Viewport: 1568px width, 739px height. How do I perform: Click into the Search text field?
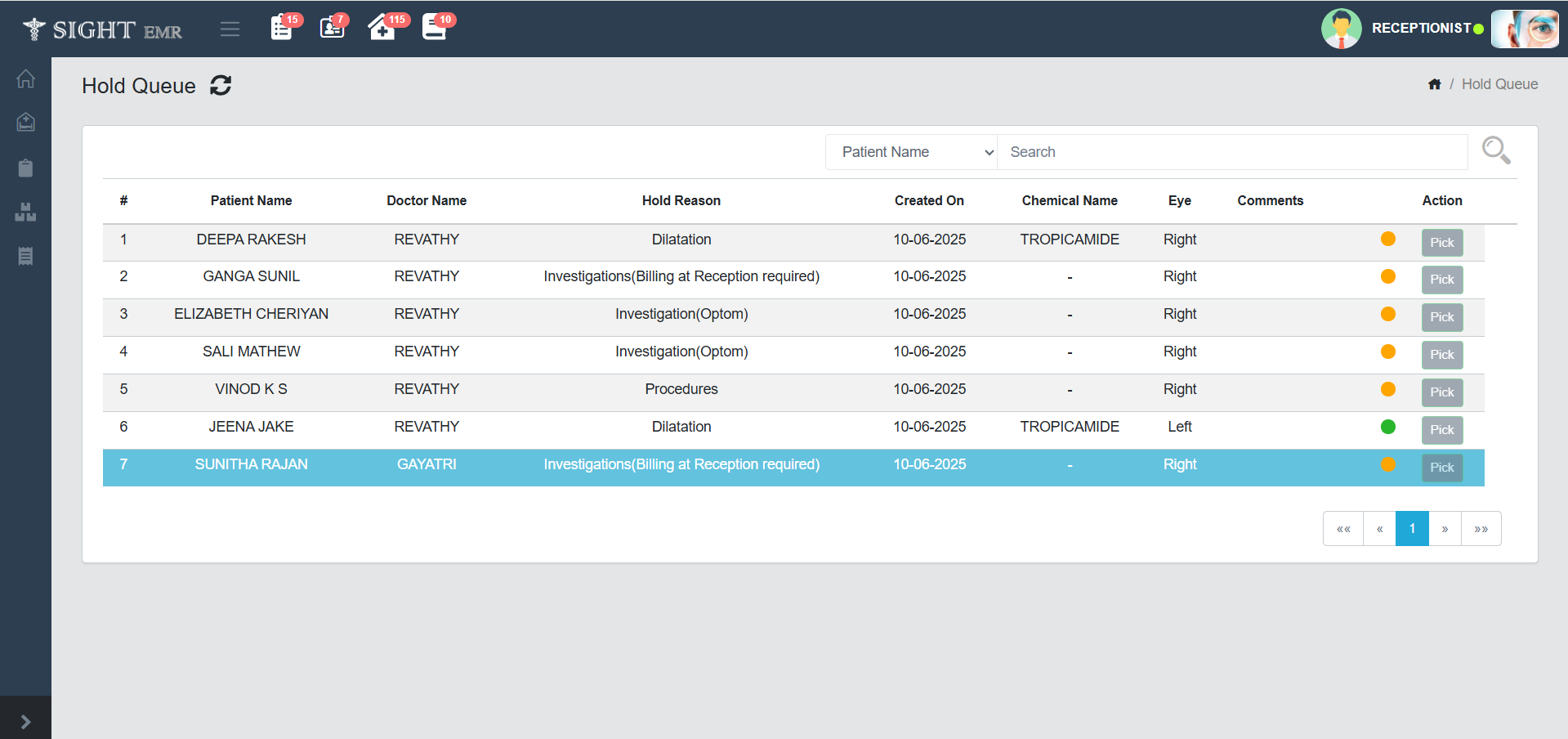[x=1232, y=152]
